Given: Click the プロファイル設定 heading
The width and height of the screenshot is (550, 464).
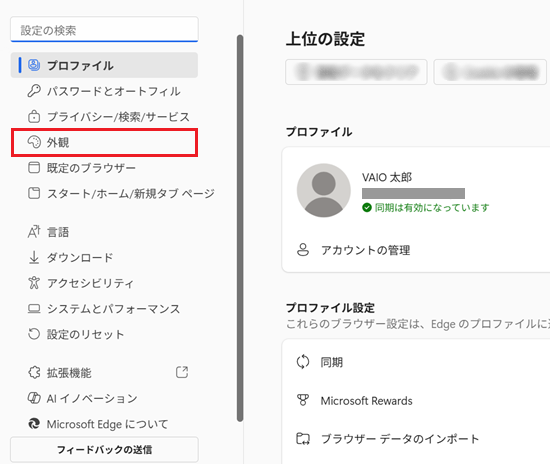Looking at the screenshot, I should [x=330, y=308].
